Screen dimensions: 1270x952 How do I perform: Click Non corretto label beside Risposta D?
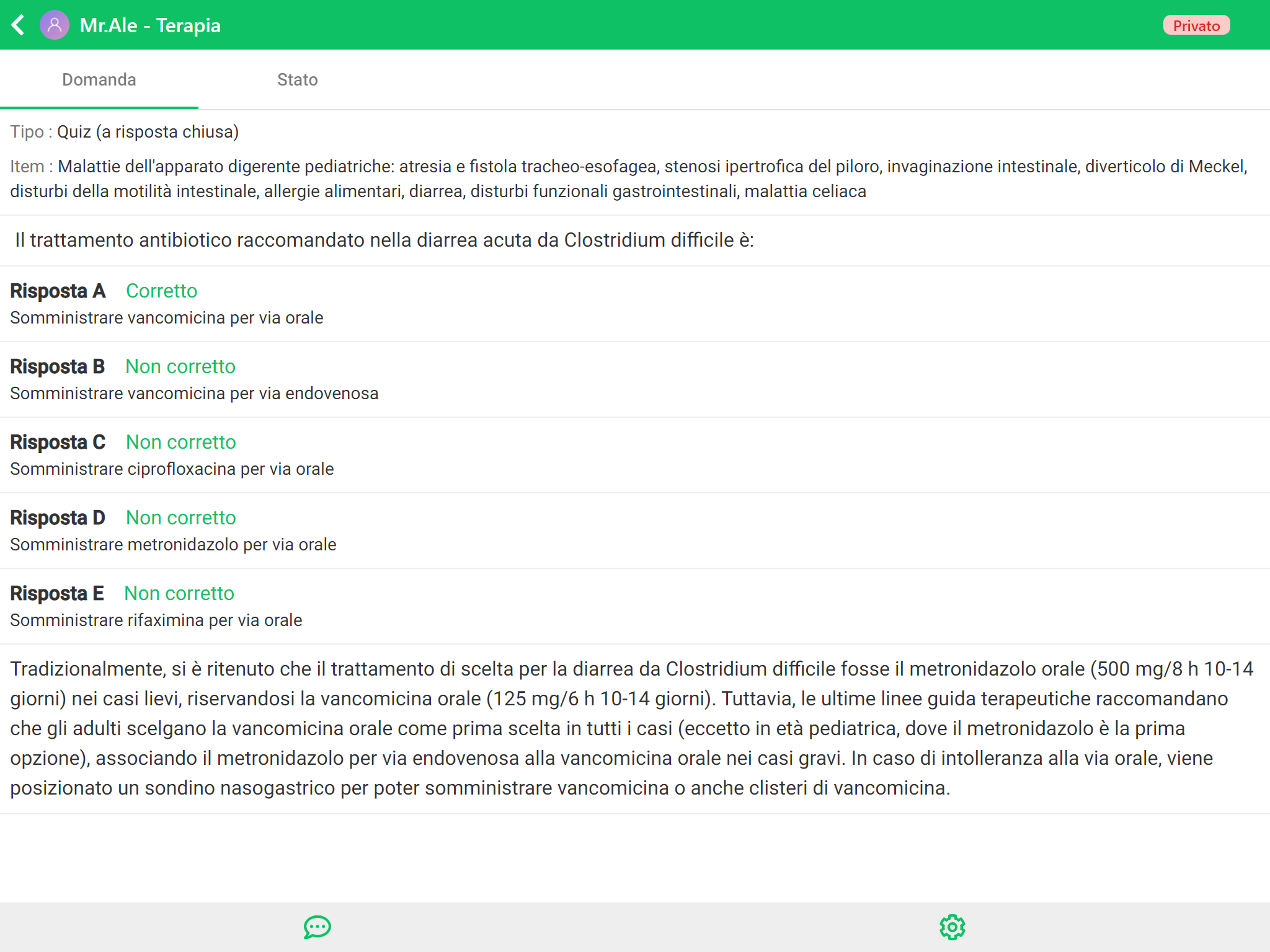pyautogui.click(x=181, y=518)
